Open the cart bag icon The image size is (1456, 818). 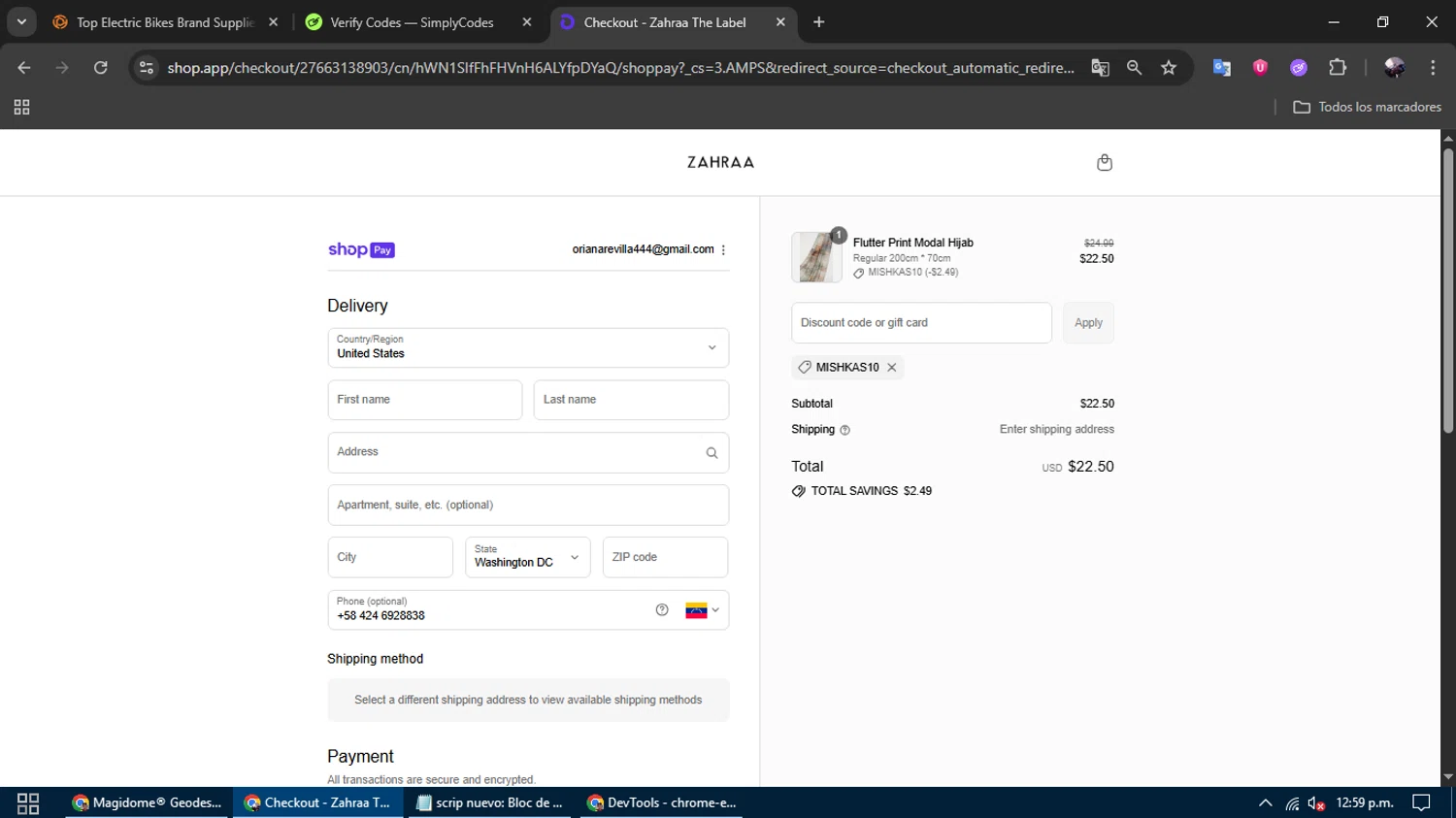1104,162
